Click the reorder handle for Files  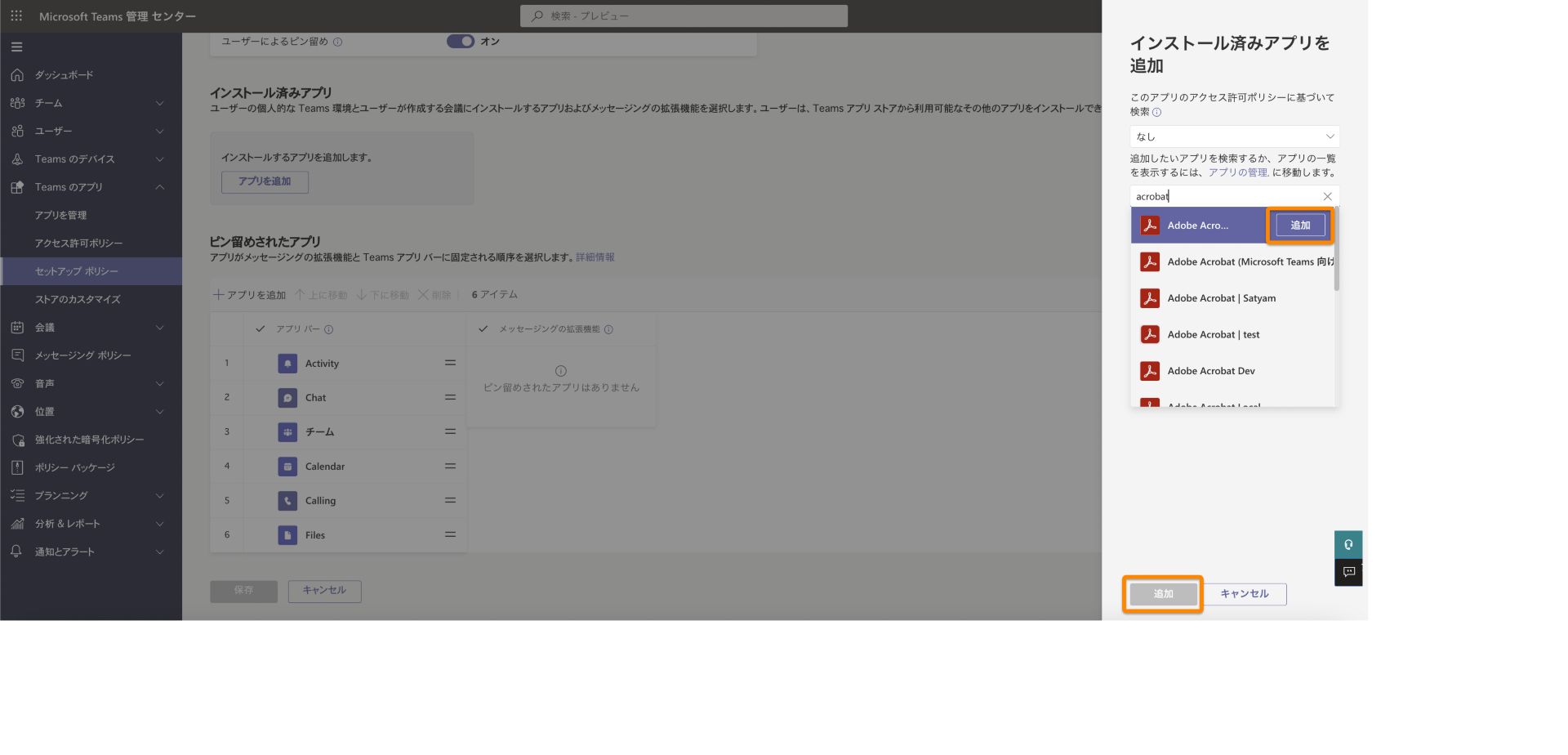[450, 534]
